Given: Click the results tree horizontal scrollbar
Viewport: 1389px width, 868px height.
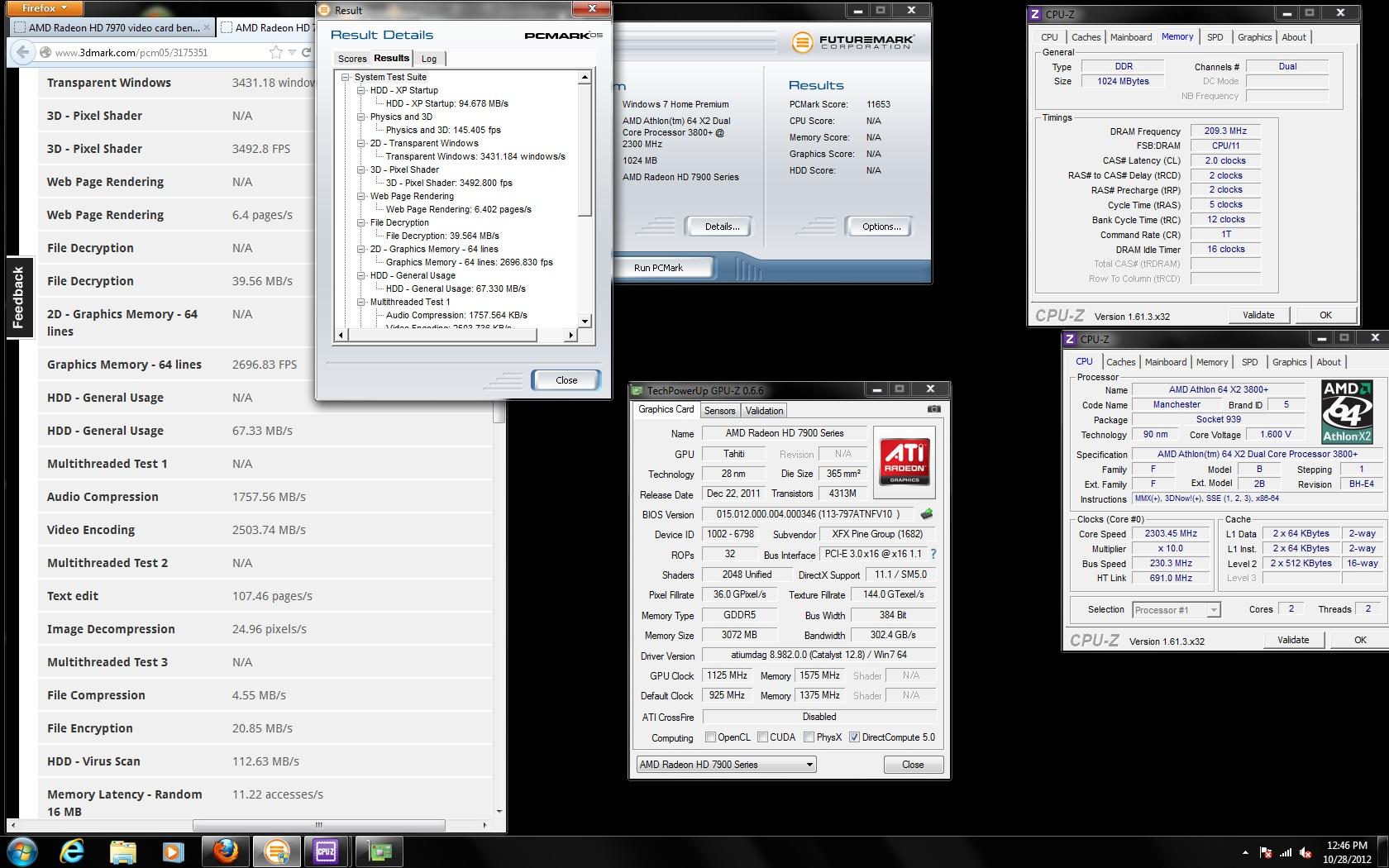Looking at the screenshot, I should pyautogui.click(x=455, y=335).
